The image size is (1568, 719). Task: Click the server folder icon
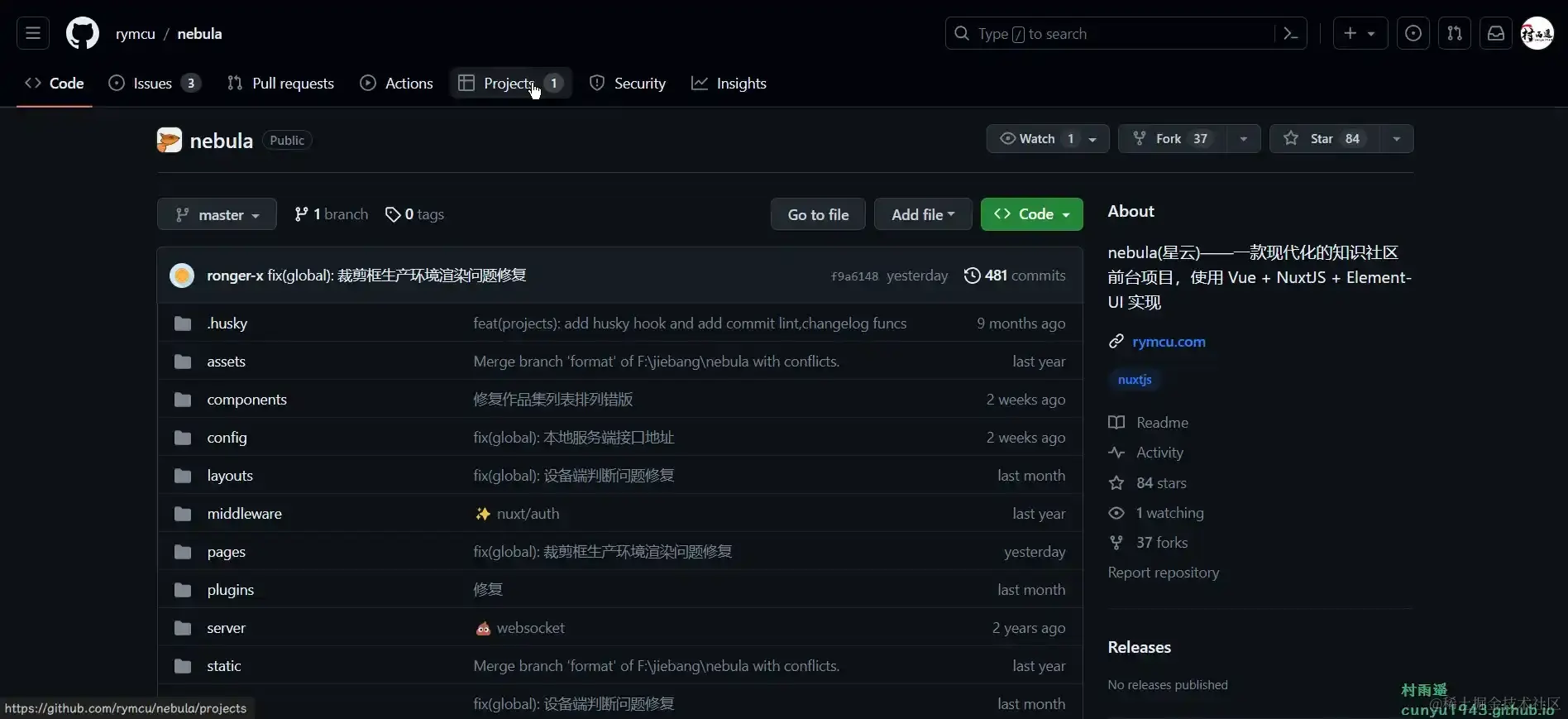pos(183,628)
